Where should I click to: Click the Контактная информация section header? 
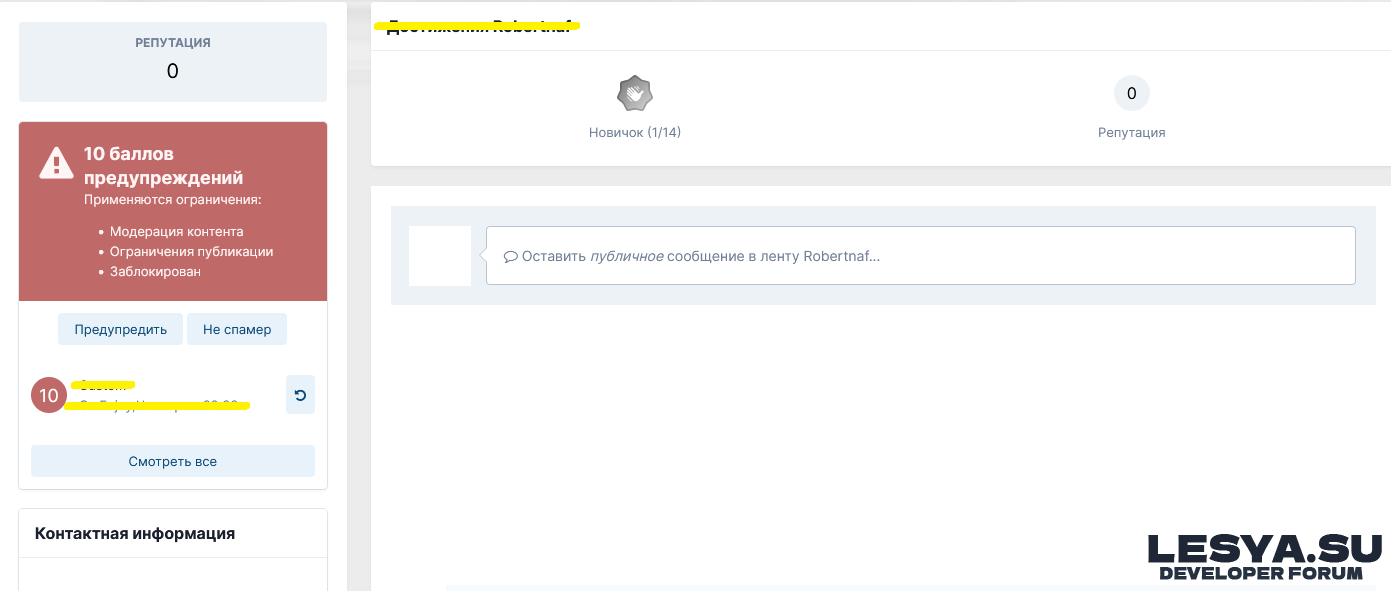point(135,533)
